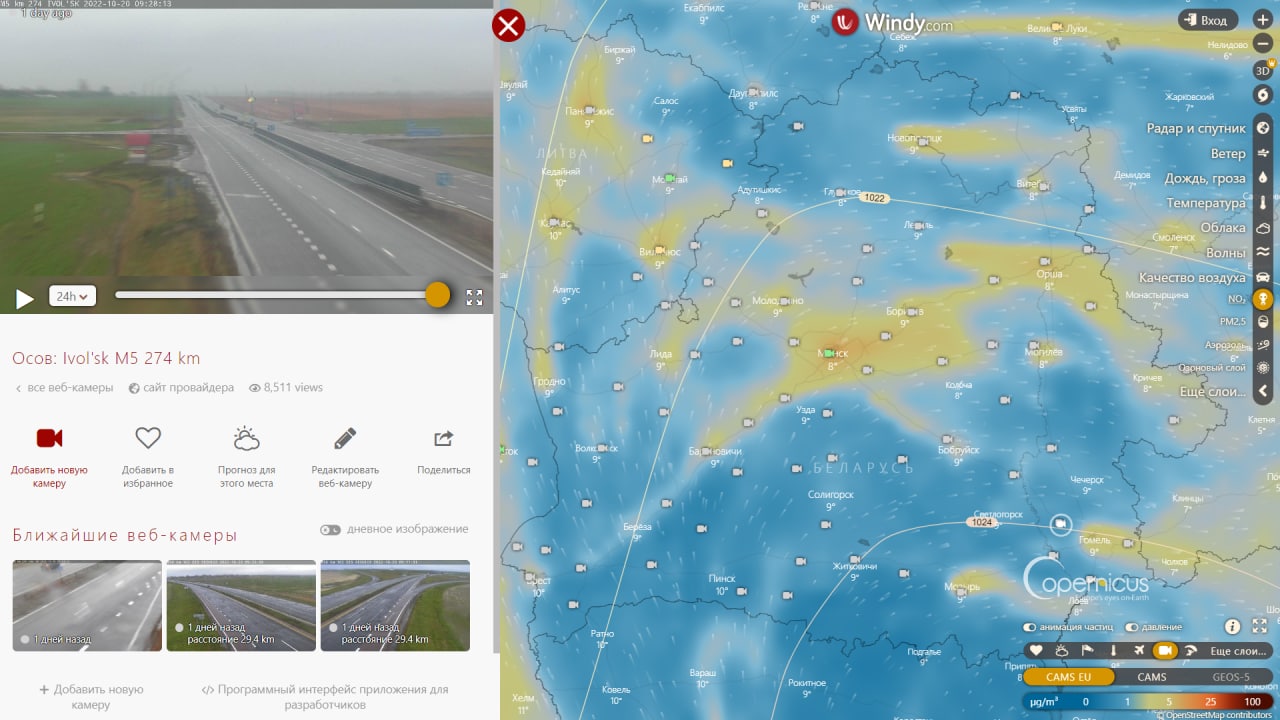The height and width of the screenshot is (720, 1280).
Task: Toggle particle animation switch
Action: click(1029, 627)
